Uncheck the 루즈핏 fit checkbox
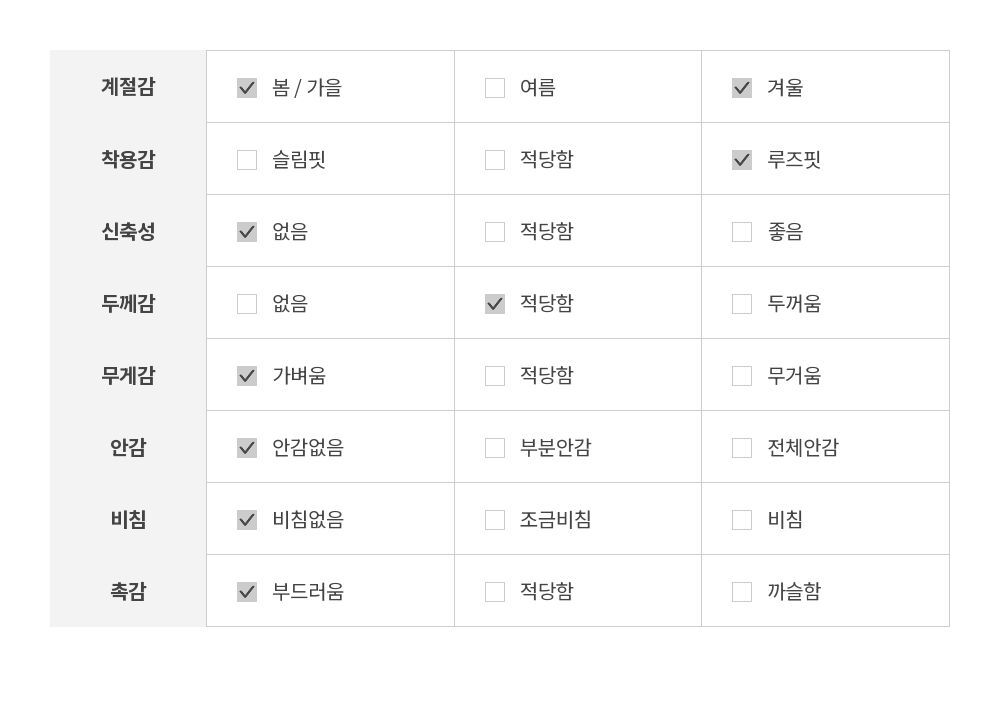 (742, 160)
